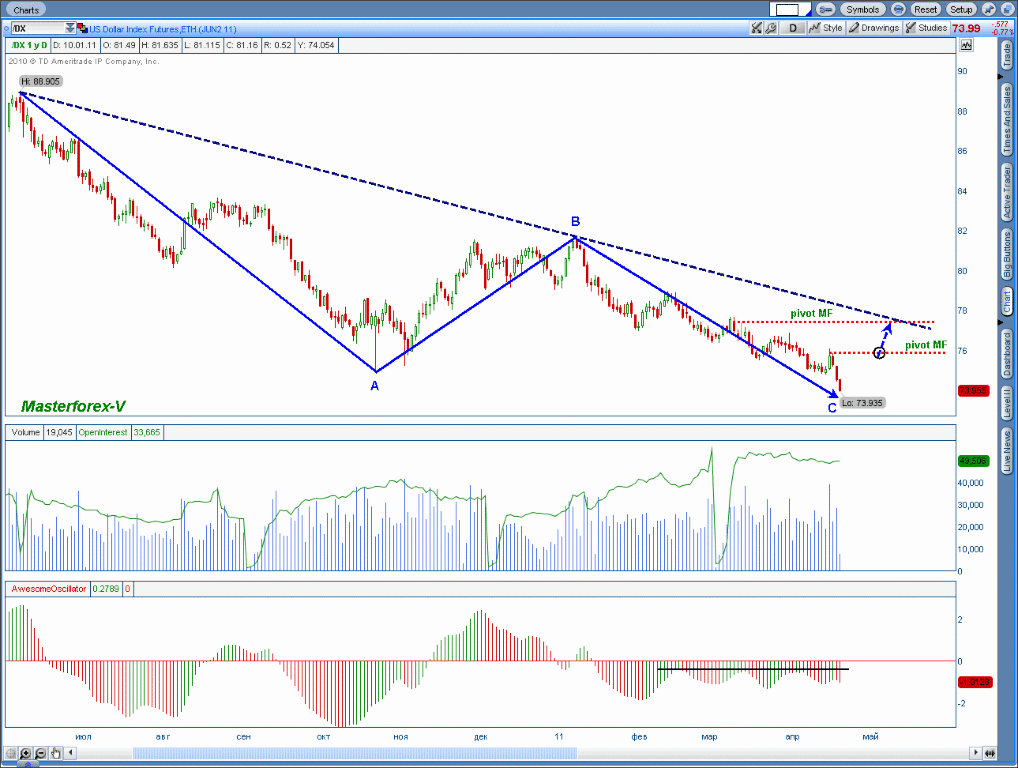1018x768 pixels.
Task: Open the Style menu
Action: 826,28
